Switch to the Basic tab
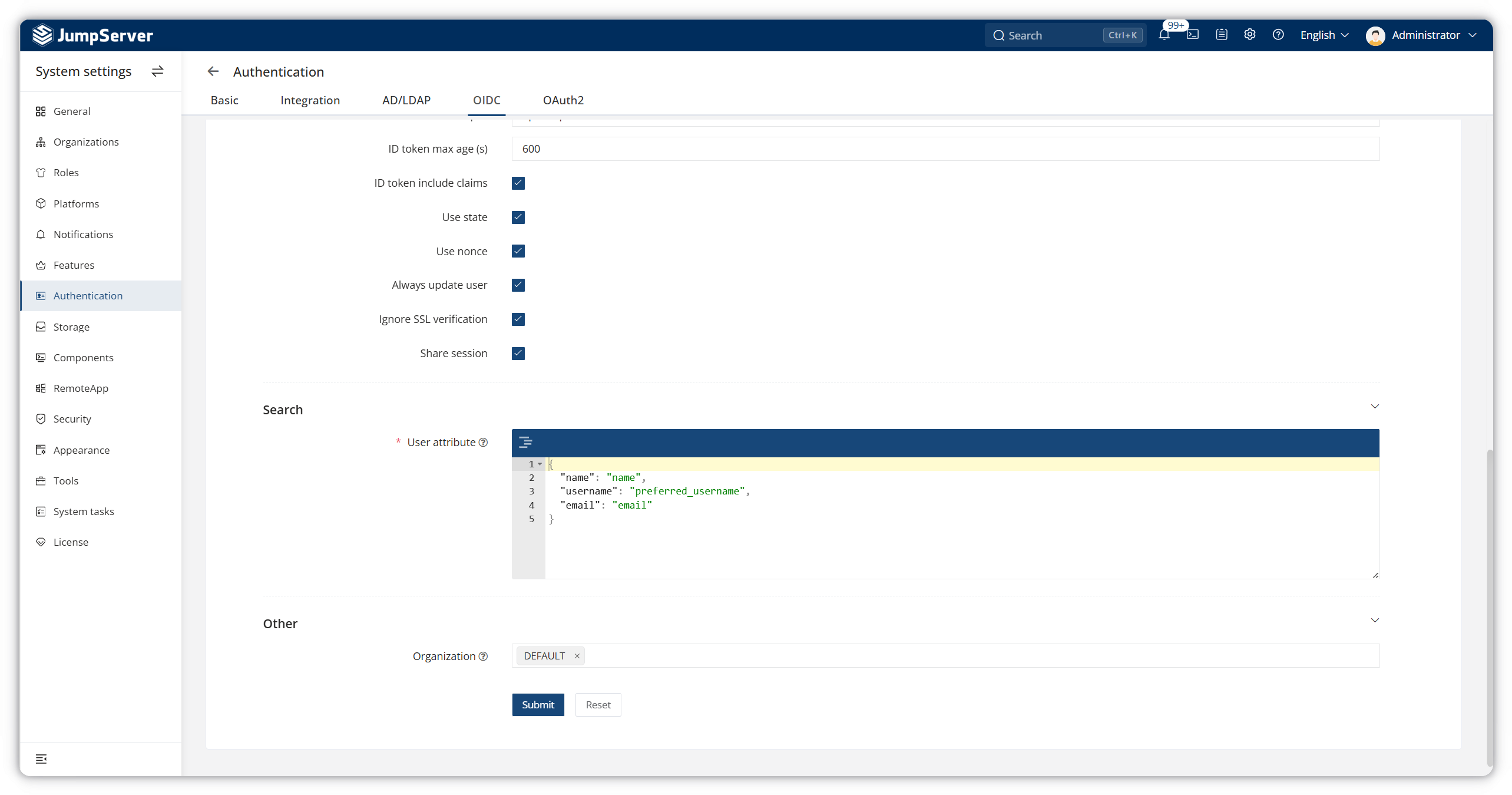Image resolution: width=1512 pixels, height=795 pixels. coord(224,100)
